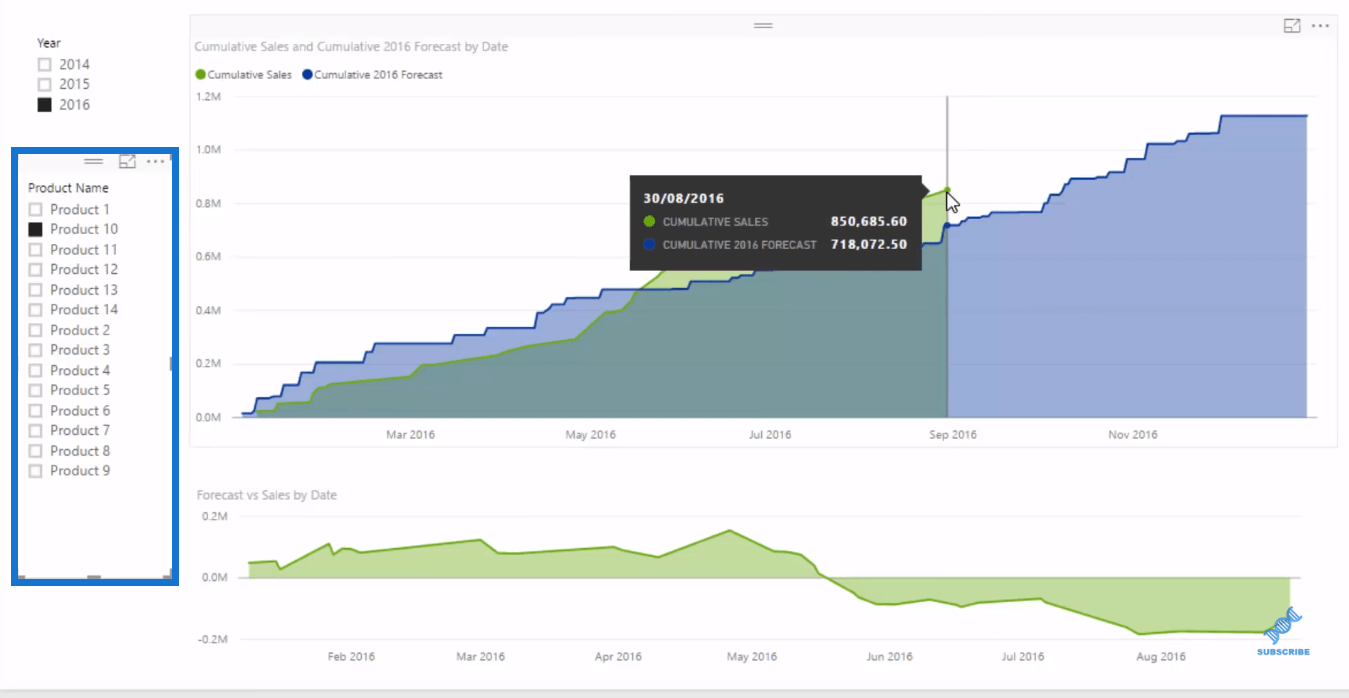The height and width of the screenshot is (698, 1349).
Task: Click the Jul 2016 label on cumulative chart
Action: point(770,434)
